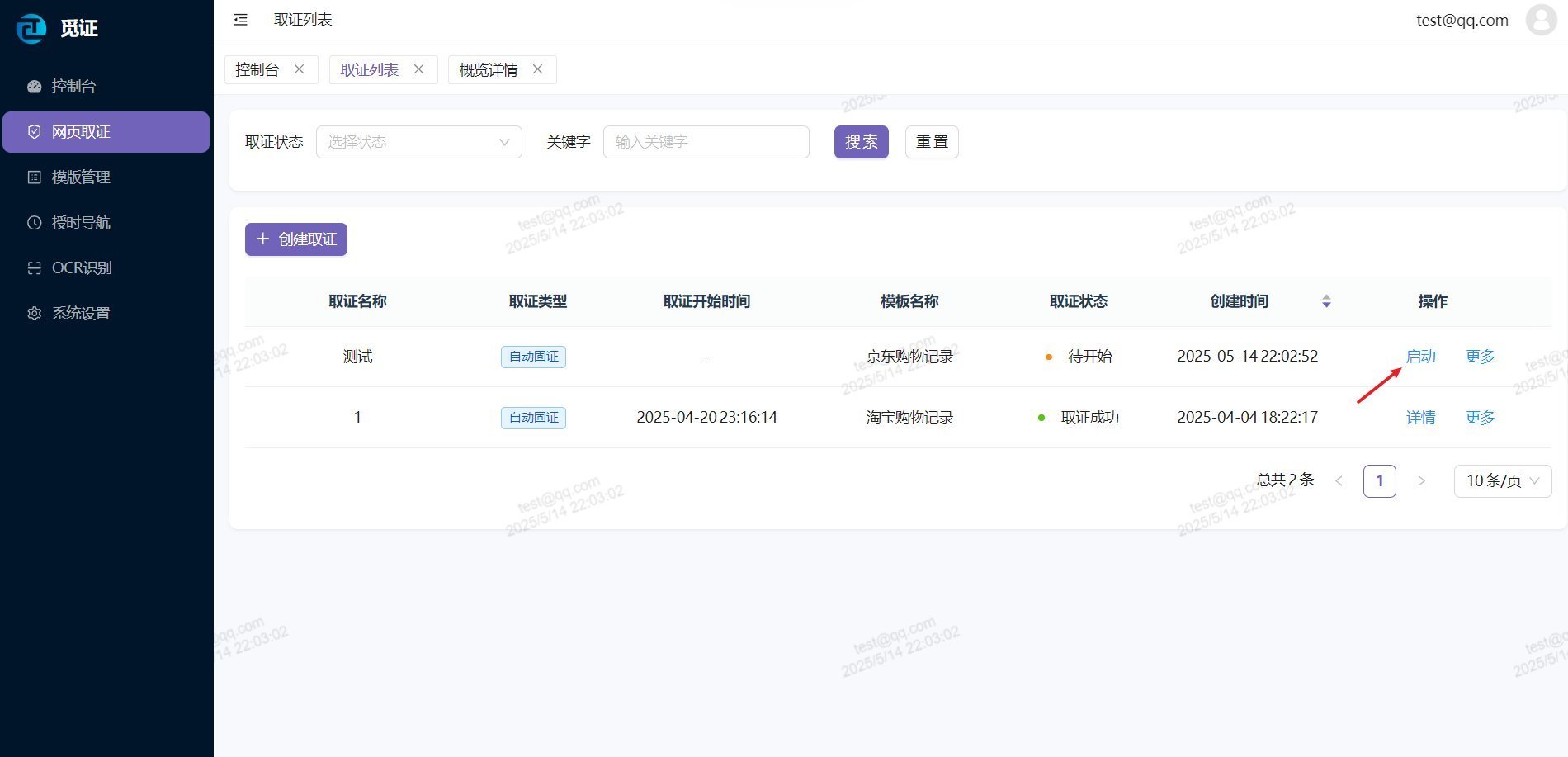
Task: Click the 搜索 button
Action: (861, 142)
